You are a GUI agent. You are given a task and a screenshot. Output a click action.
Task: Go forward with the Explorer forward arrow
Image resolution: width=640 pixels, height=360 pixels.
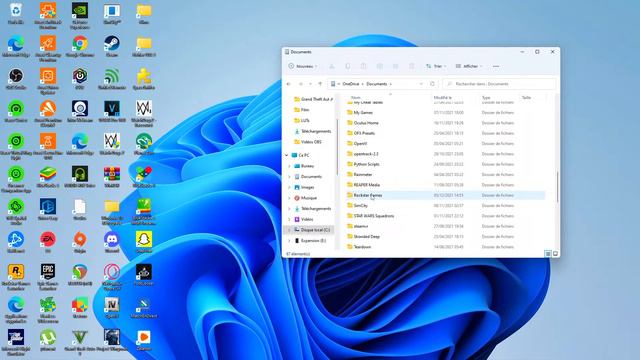coord(301,84)
